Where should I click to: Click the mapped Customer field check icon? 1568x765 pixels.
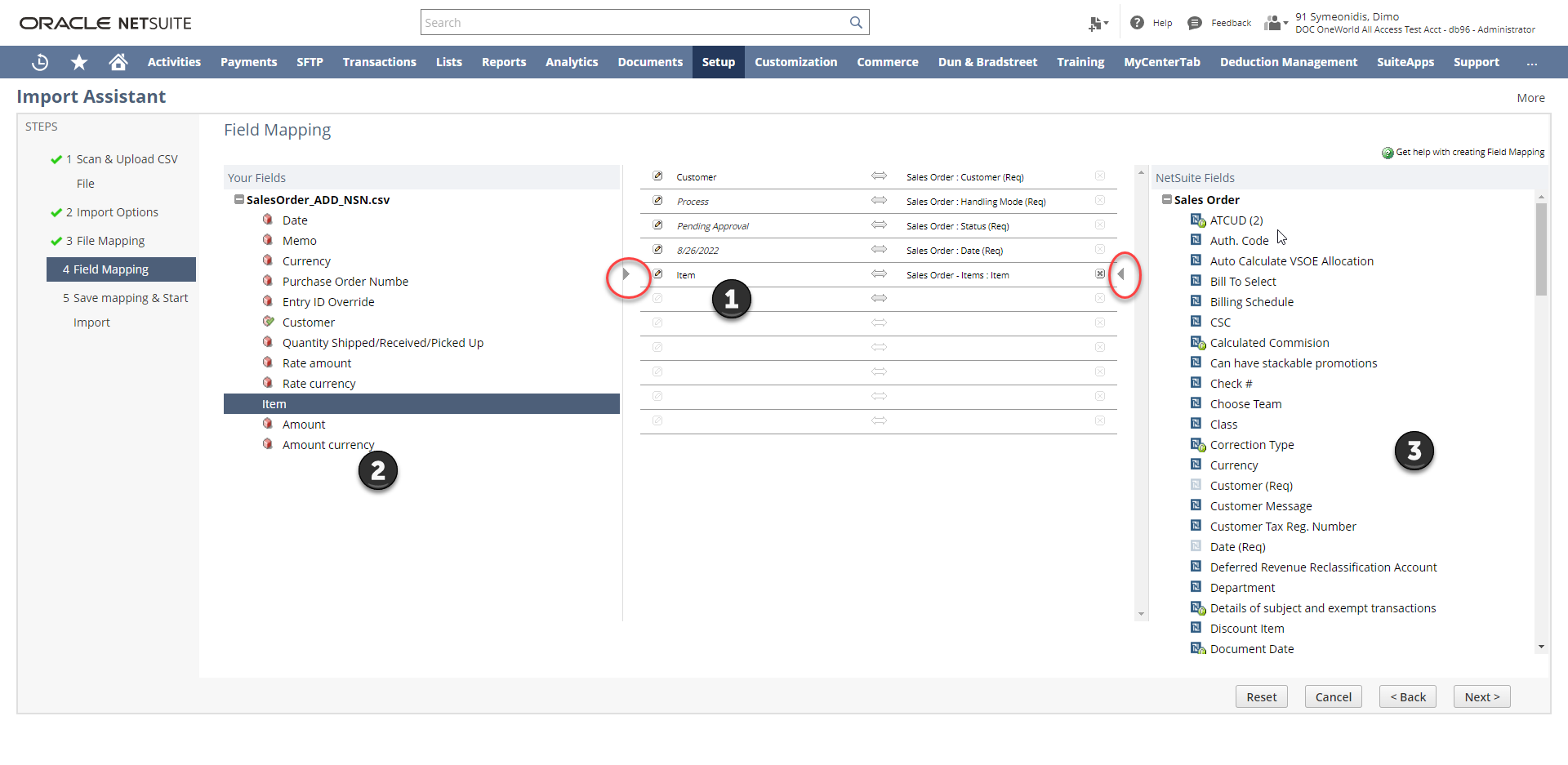tap(268, 322)
